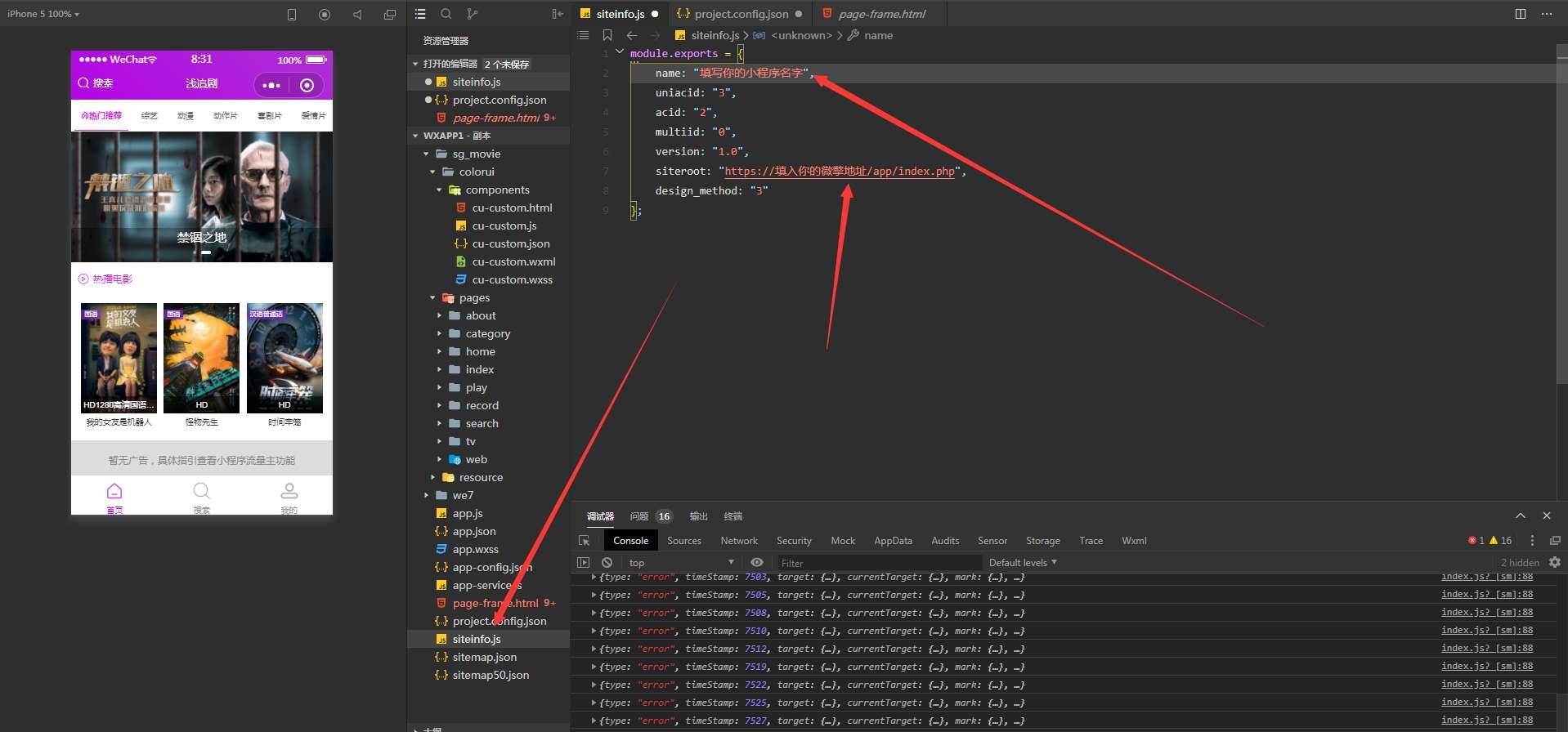The height and width of the screenshot is (732, 1568).
Task: Click the split editor icon
Action: pyautogui.click(x=1521, y=14)
